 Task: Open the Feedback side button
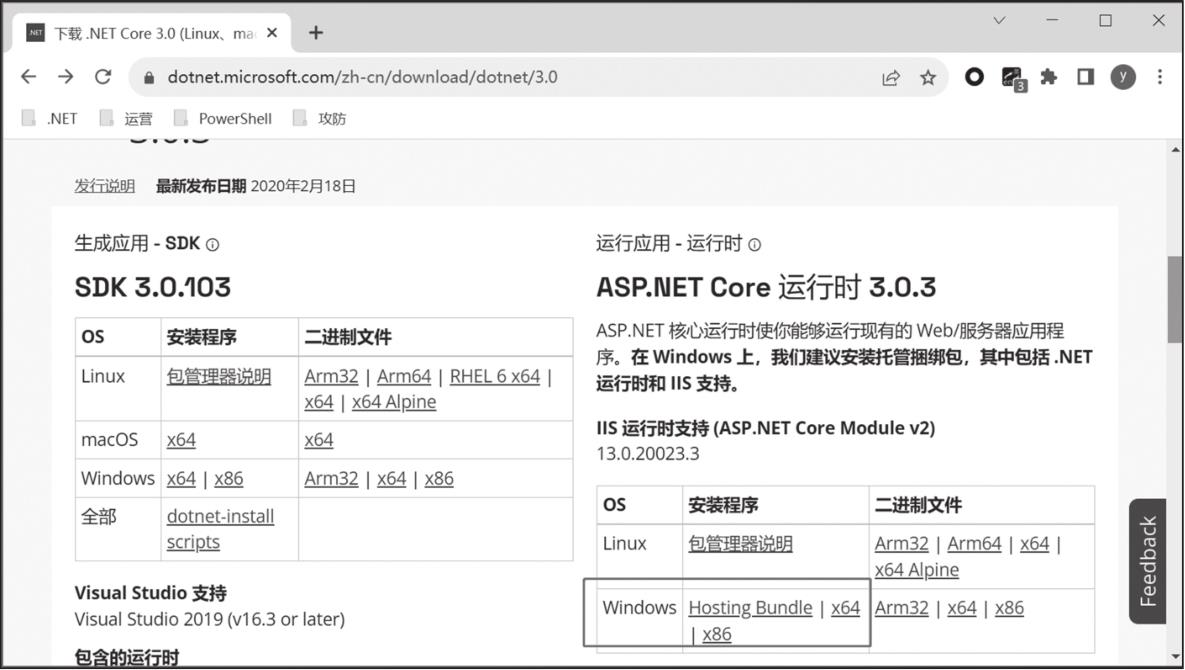(1147, 560)
